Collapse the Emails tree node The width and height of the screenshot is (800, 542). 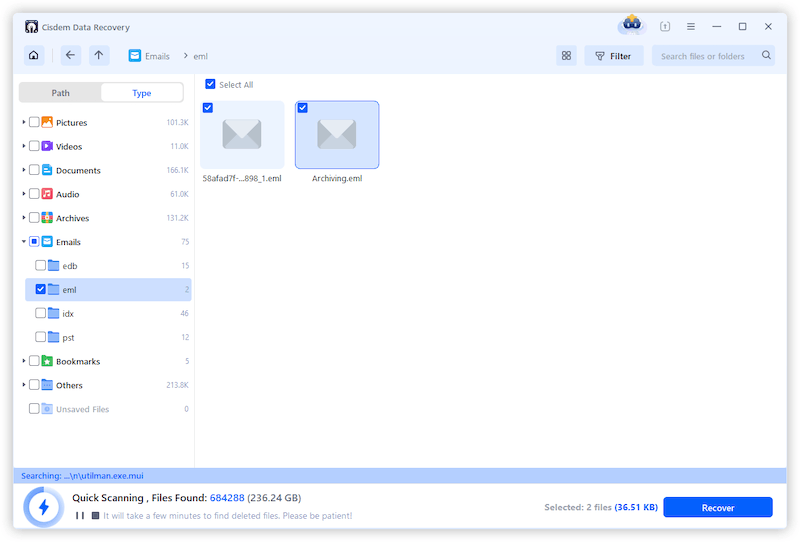click(23, 241)
